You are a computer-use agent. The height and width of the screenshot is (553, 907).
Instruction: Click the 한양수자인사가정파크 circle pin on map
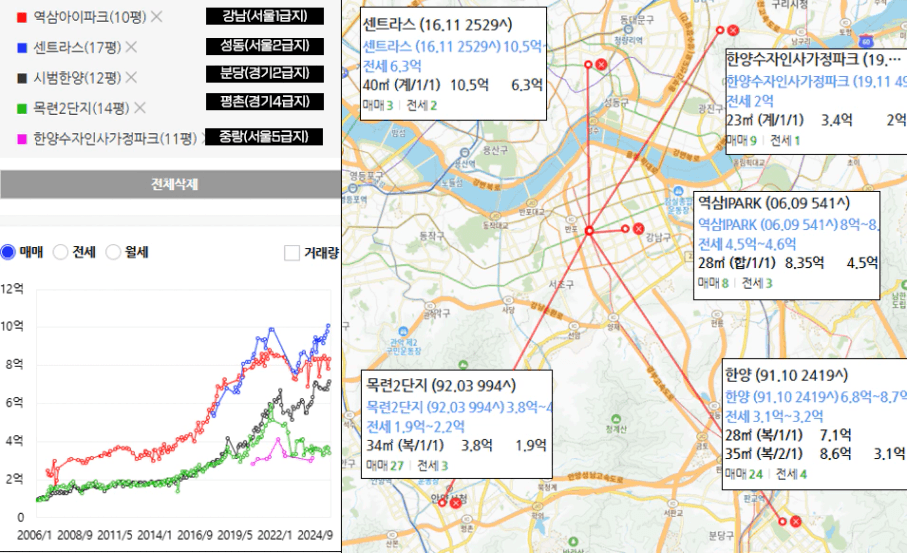[720, 30]
